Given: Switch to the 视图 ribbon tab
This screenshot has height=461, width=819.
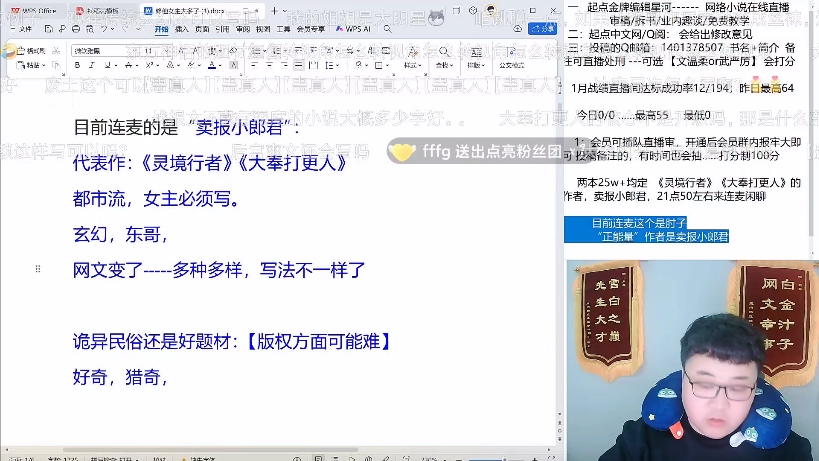Looking at the screenshot, I should point(263,29).
